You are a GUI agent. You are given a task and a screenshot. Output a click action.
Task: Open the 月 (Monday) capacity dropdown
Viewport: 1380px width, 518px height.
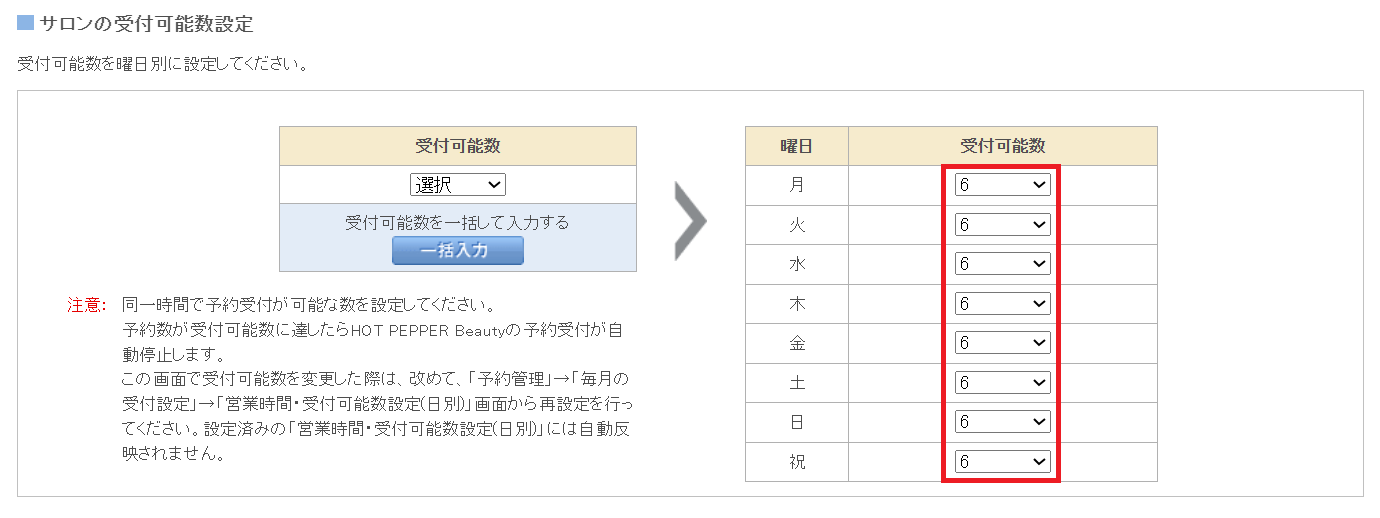[x=1002, y=185]
